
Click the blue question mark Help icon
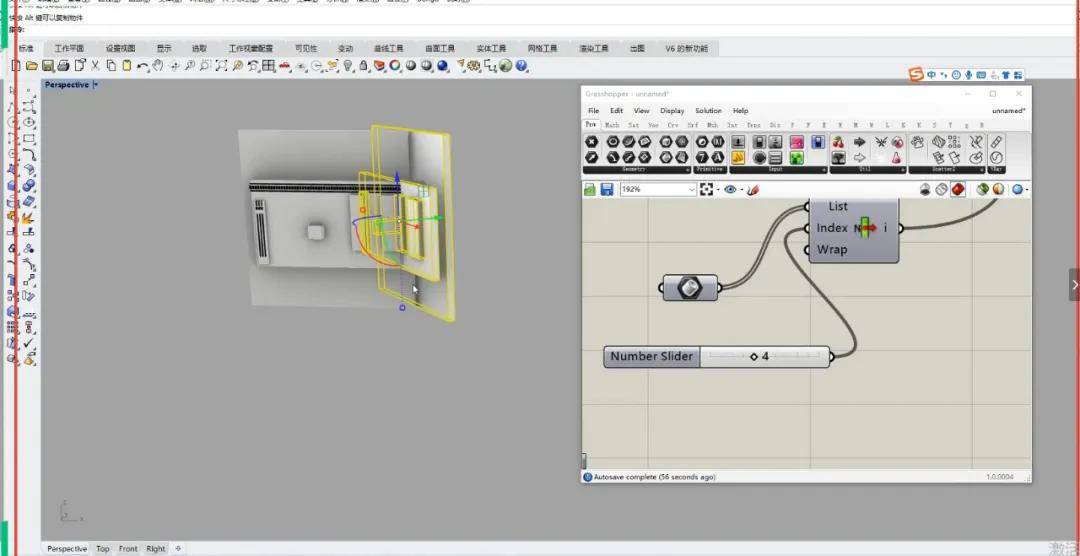(521, 65)
